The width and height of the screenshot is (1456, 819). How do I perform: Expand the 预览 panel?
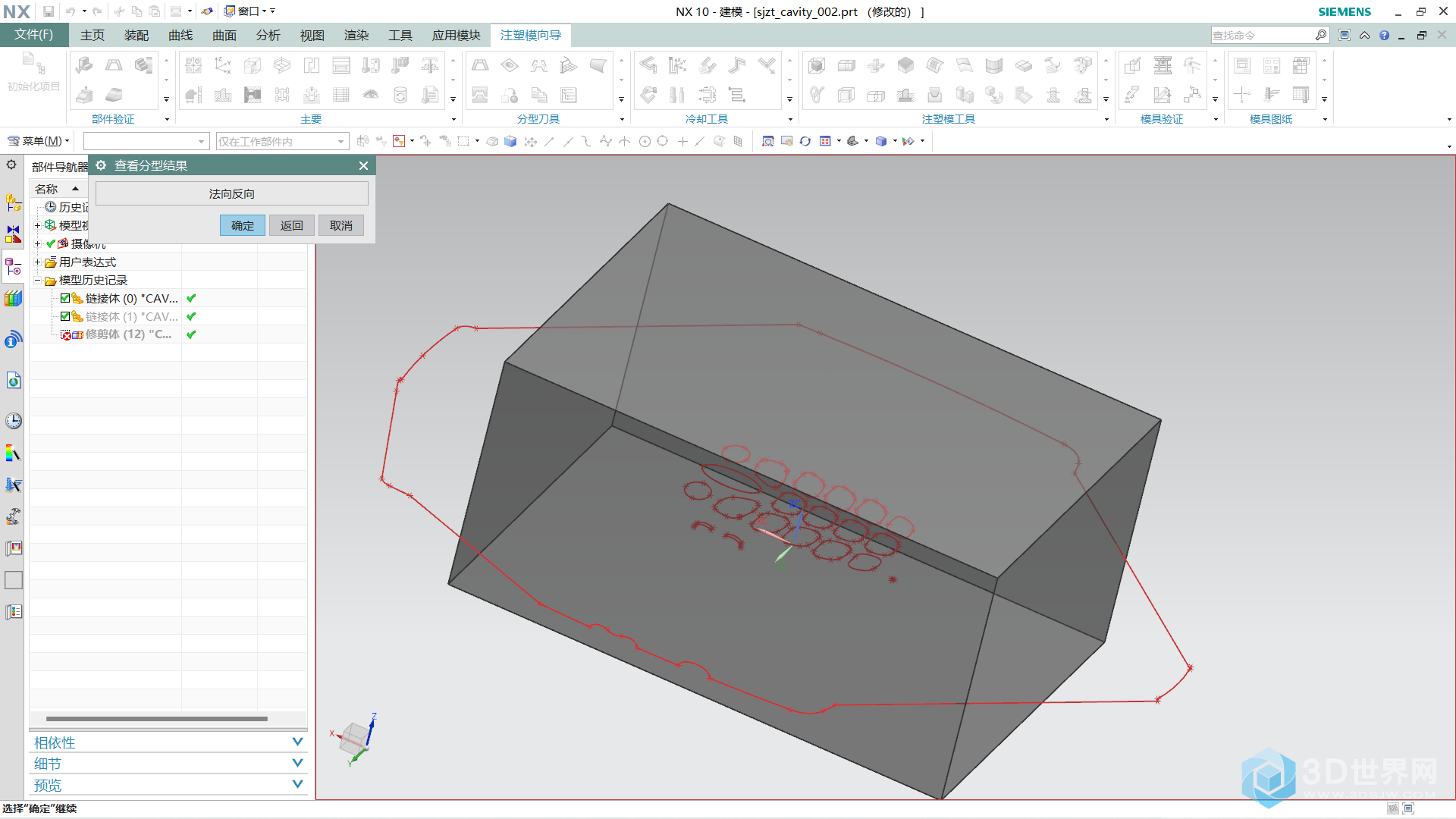(297, 784)
